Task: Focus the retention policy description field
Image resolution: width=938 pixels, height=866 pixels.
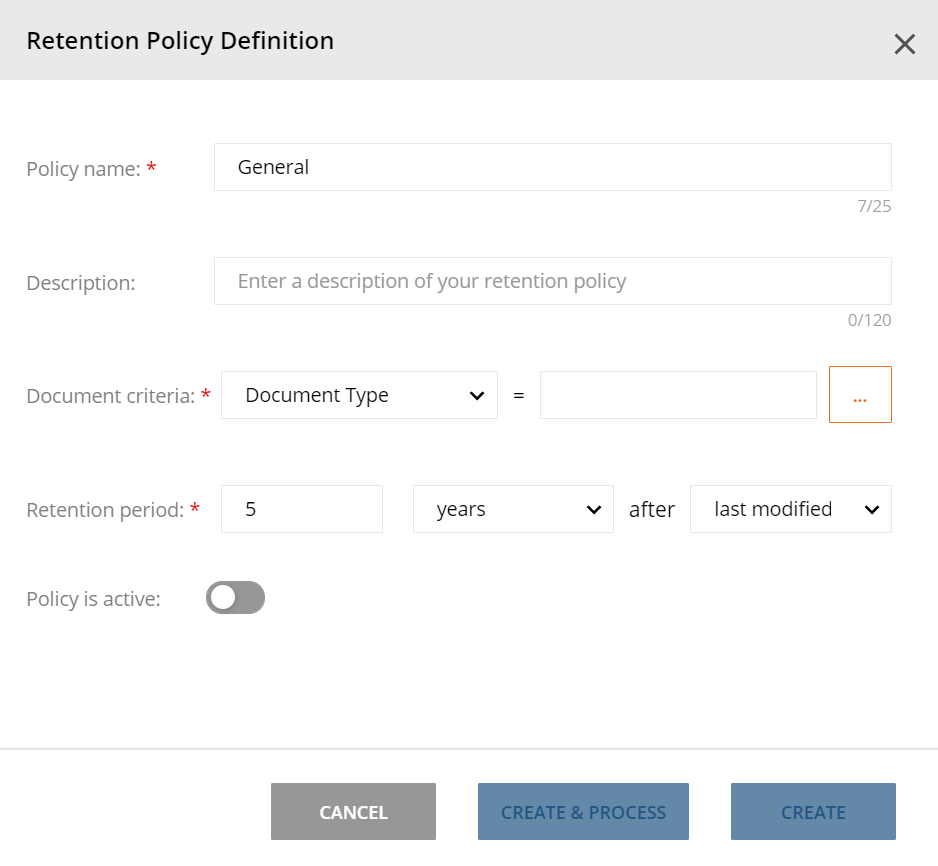Action: (552, 281)
